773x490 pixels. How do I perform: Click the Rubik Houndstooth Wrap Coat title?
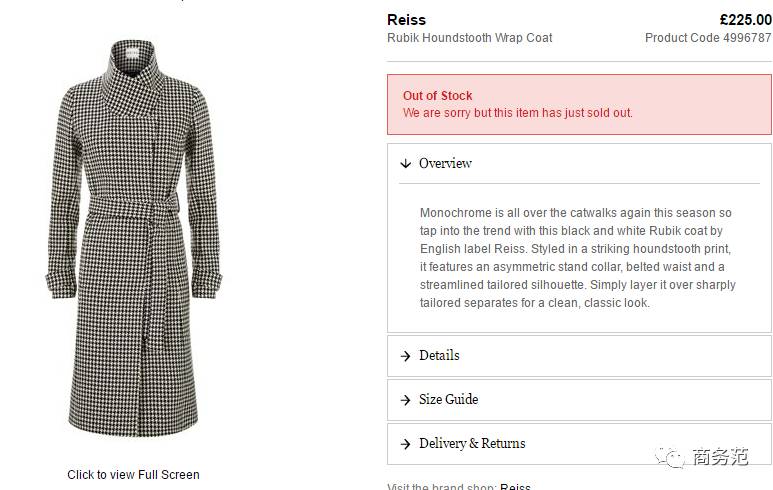point(469,38)
